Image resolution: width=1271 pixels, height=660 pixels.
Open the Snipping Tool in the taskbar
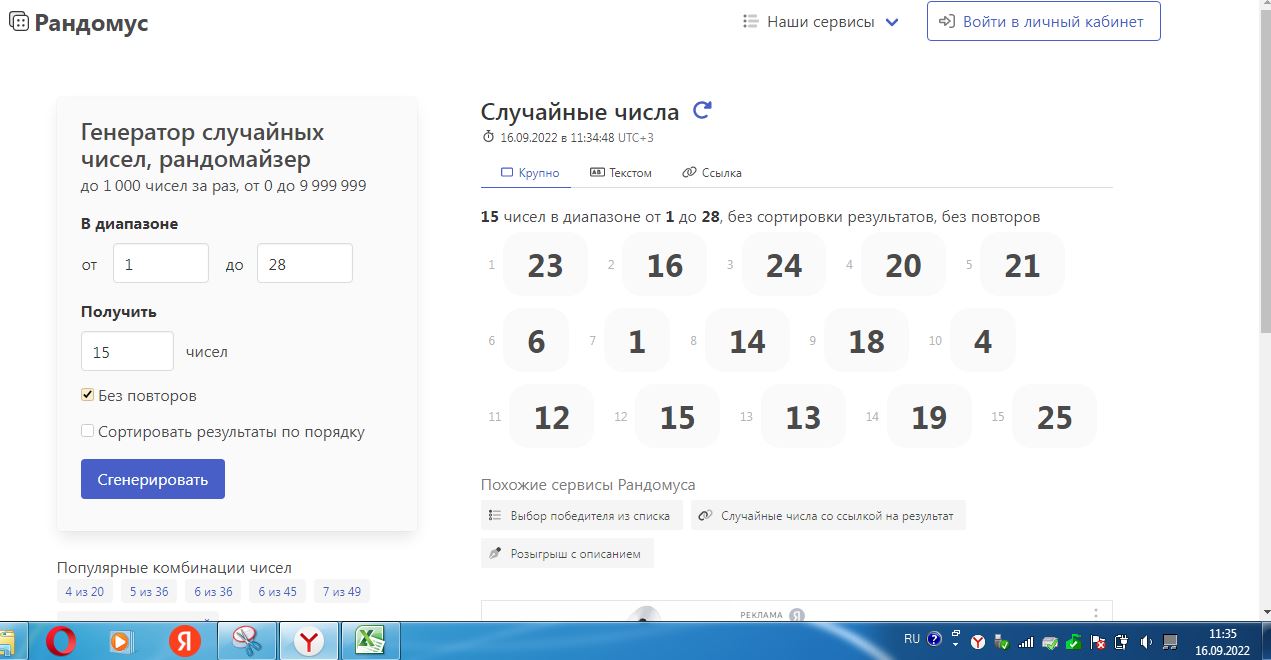tap(246, 641)
